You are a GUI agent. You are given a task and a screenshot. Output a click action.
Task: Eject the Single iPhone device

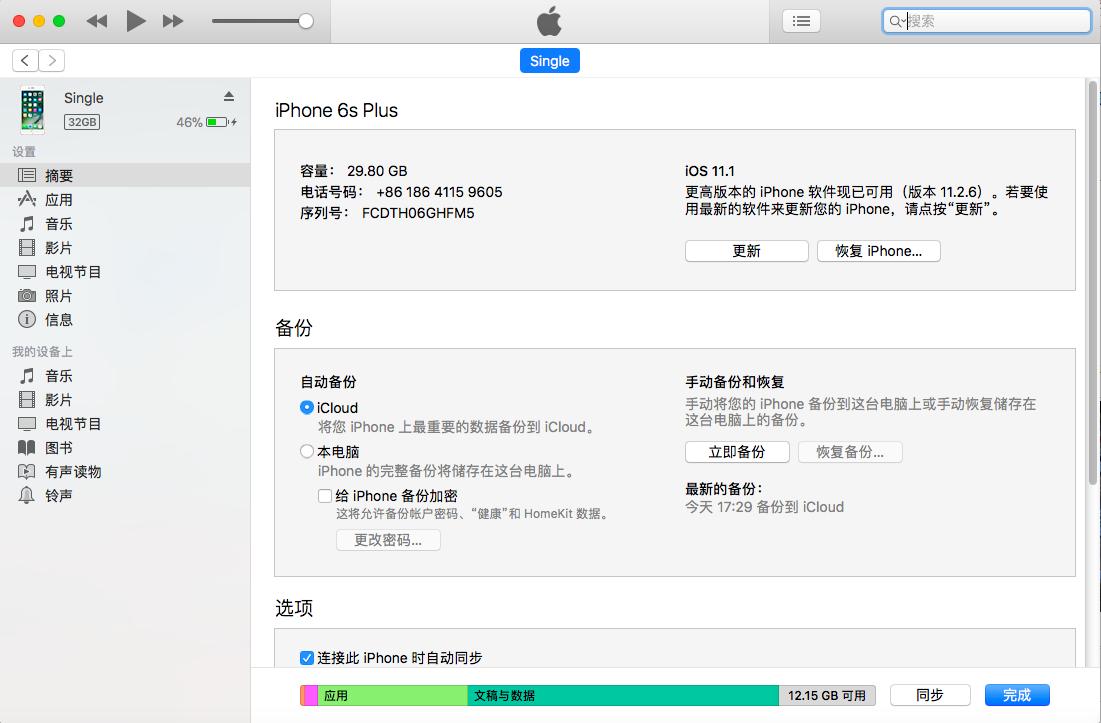(228, 97)
